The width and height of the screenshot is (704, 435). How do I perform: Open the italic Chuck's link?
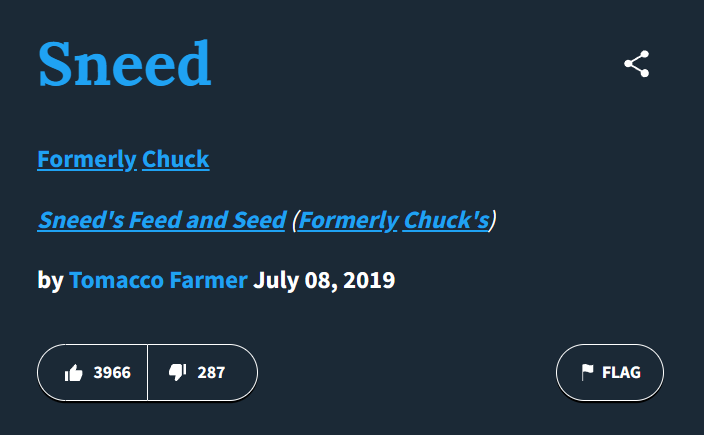click(x=446, y=220)
